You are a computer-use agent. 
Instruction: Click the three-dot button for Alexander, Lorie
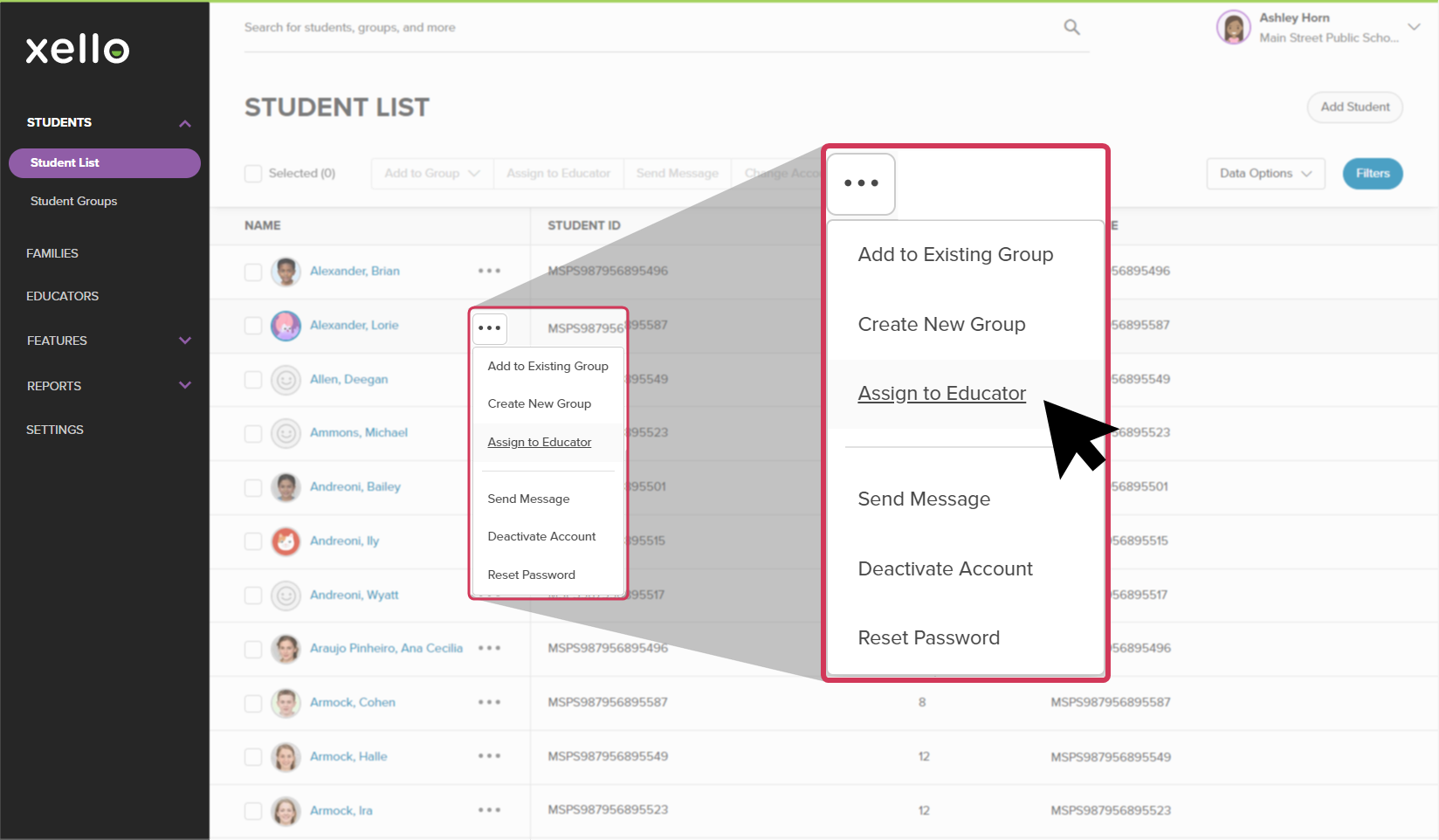[490, 328]
